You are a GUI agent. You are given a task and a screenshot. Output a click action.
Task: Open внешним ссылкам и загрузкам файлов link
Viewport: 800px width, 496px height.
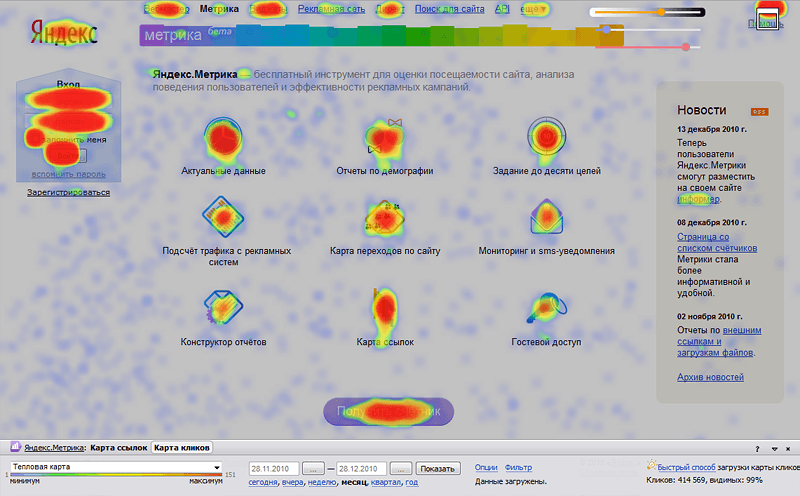(x=719, y=341)
